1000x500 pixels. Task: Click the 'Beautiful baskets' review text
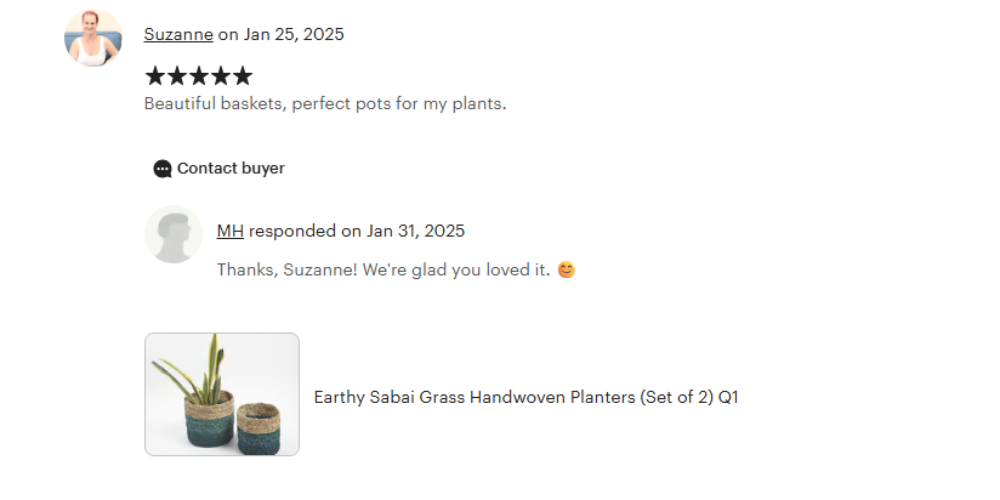pos(325,103)
